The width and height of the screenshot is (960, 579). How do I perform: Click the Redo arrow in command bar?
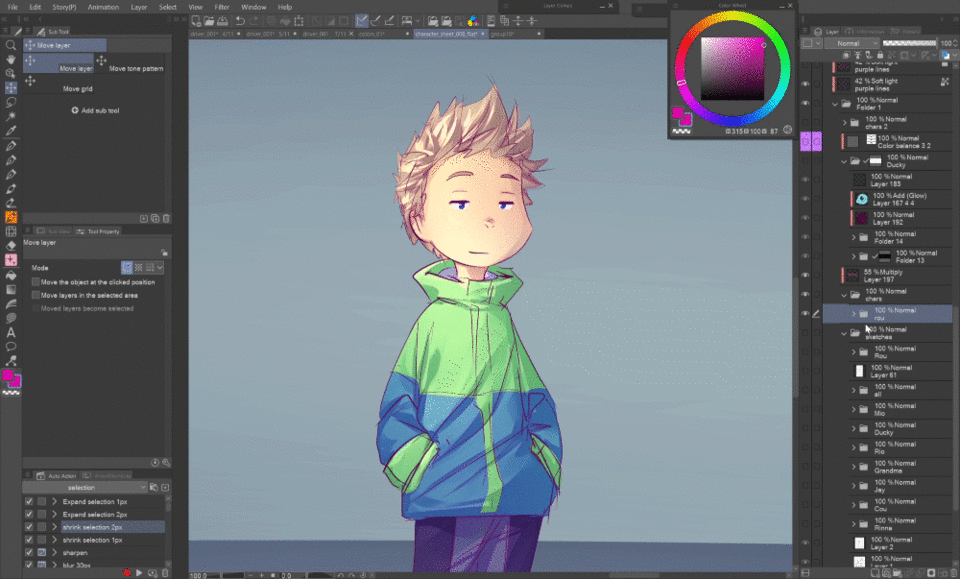(x=254, y=21)
